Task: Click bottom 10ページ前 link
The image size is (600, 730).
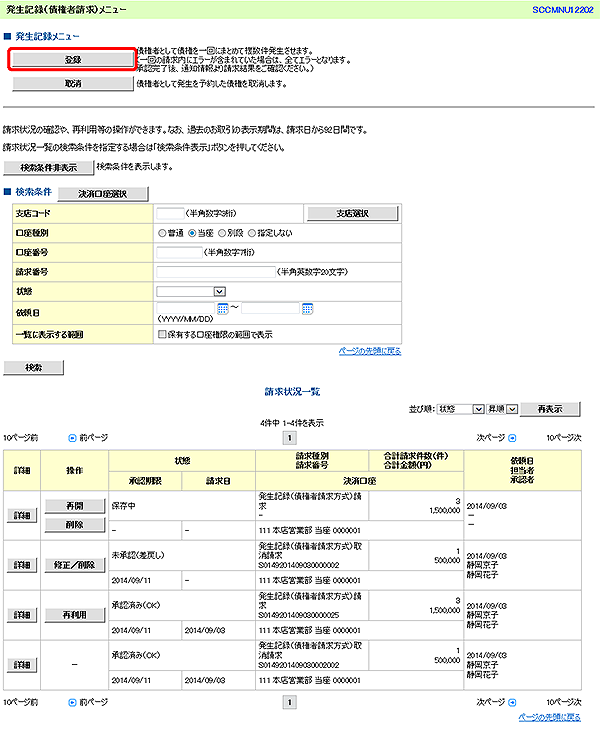Action: point(20,702)
